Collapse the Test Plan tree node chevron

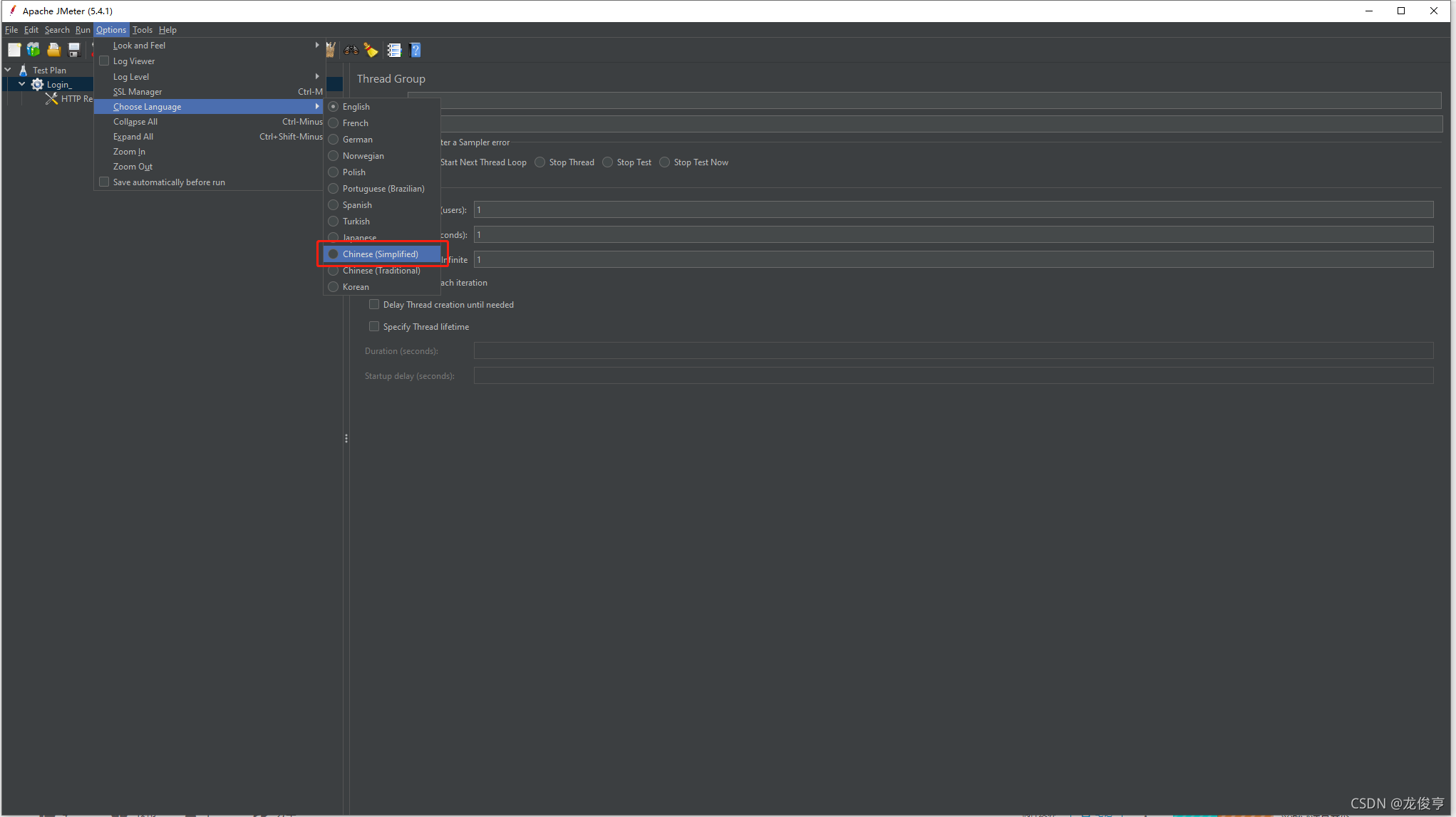point(8,70)
